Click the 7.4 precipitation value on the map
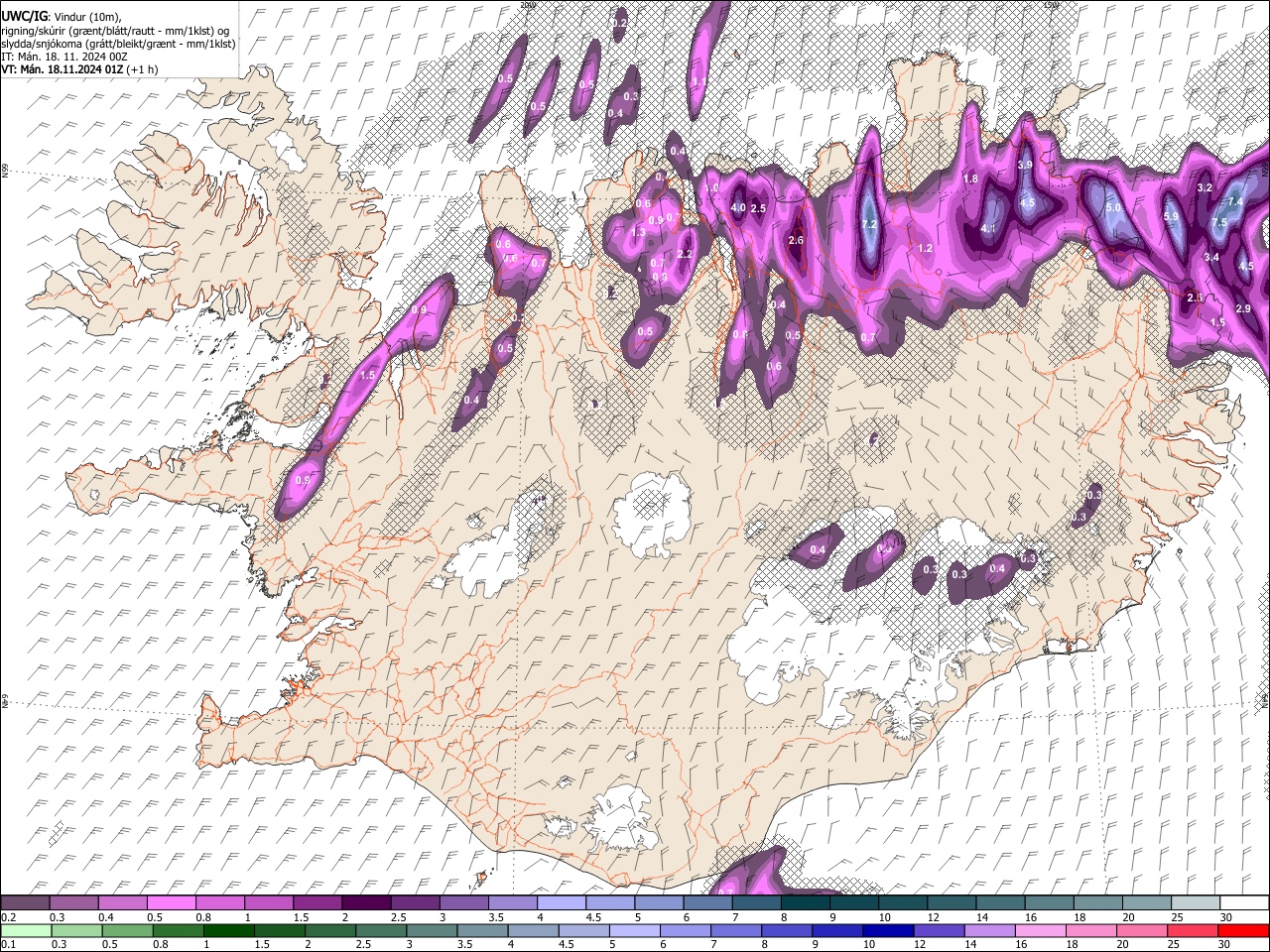Image resolution: width=1270 pixels, height=952 pixels. click(x=1235, y=201)
